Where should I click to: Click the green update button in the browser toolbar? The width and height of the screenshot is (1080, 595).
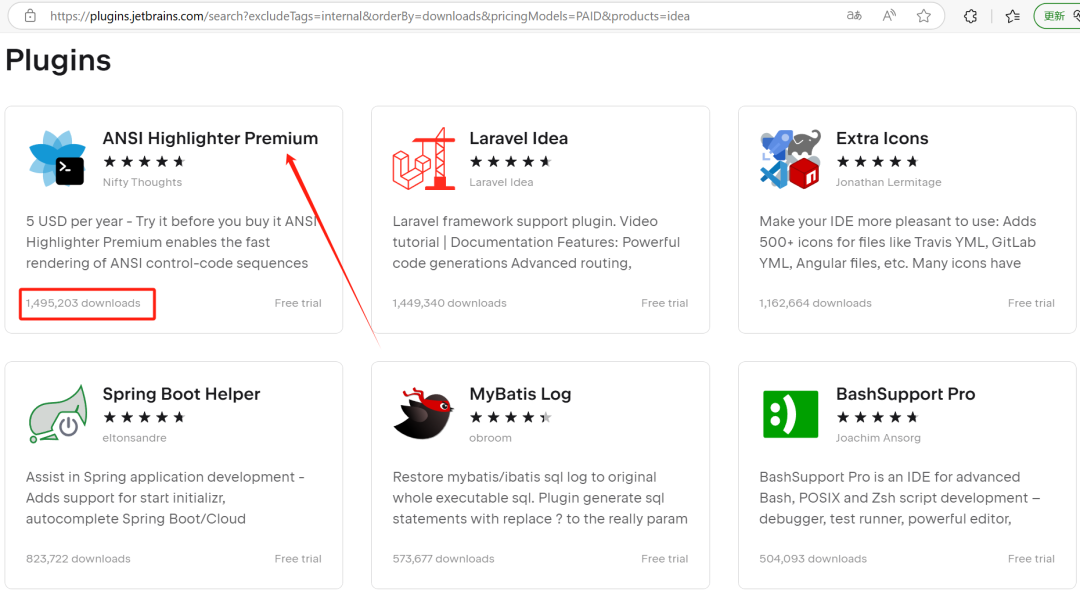tap(1057, 16)
